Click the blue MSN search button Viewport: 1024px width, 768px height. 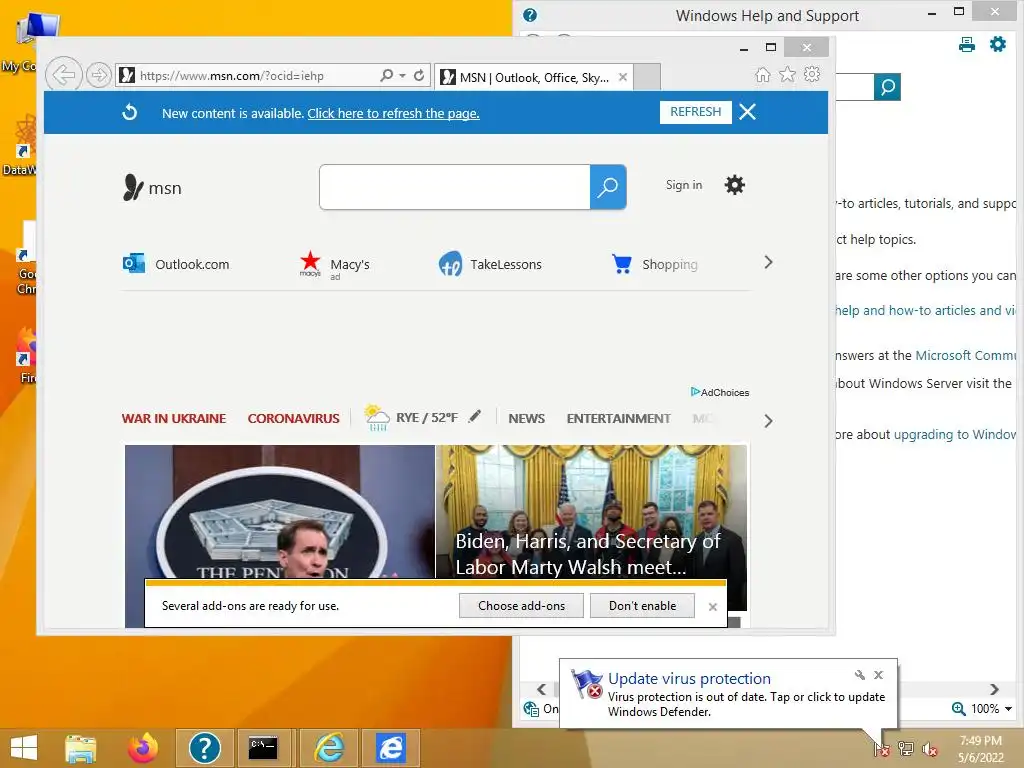point(608,187)
